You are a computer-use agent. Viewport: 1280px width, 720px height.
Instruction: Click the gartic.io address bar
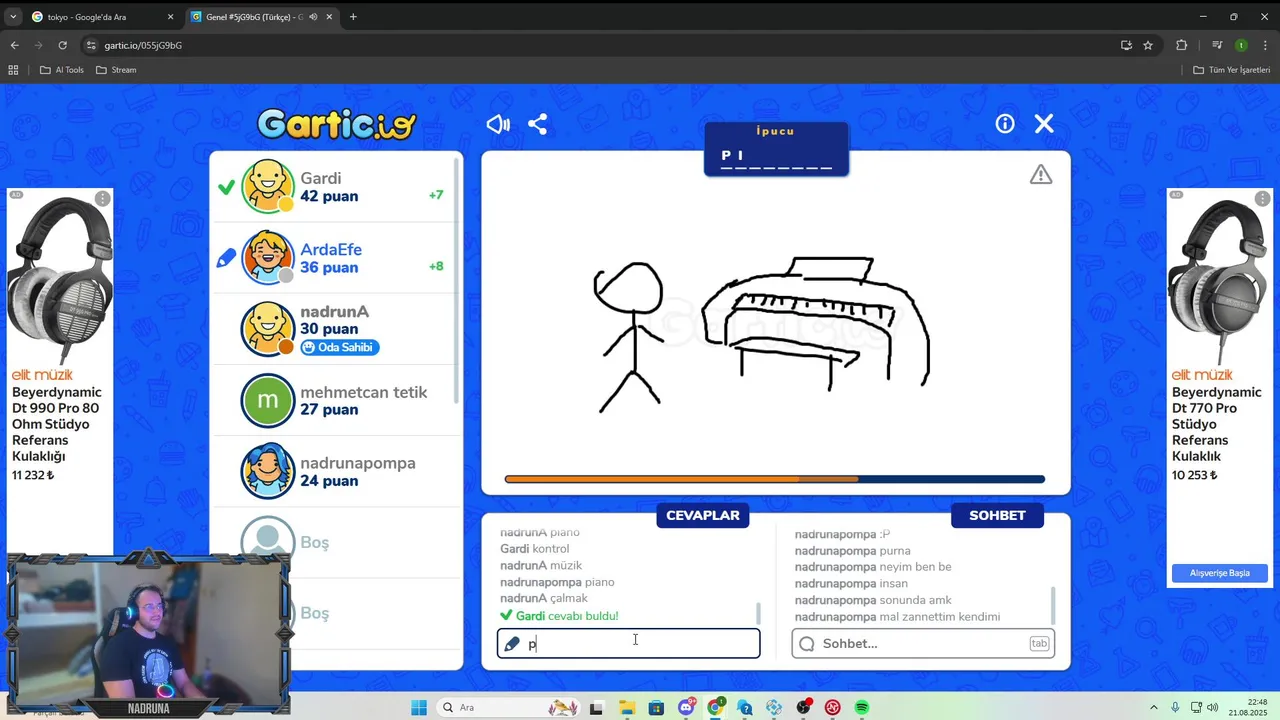[x=600, y=45]
